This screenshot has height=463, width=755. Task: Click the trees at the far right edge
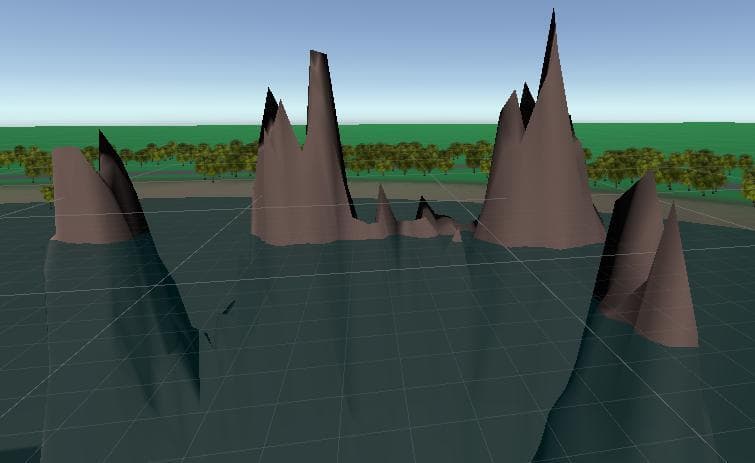748,179
